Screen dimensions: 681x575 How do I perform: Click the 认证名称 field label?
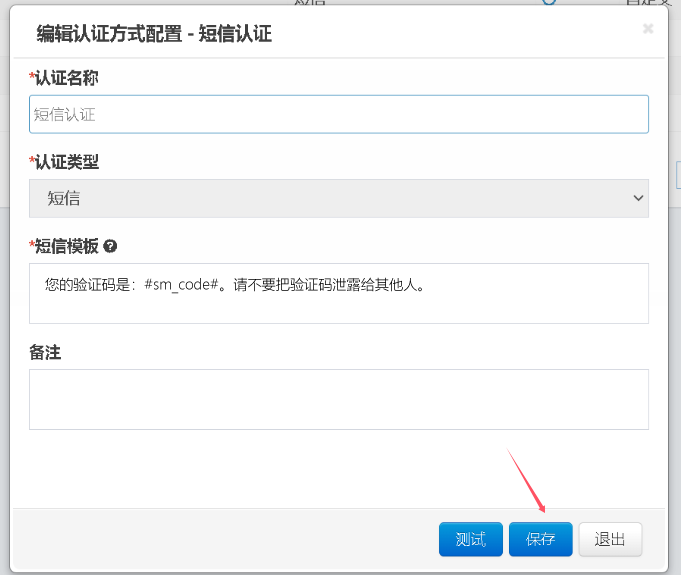tap(66, 78)
